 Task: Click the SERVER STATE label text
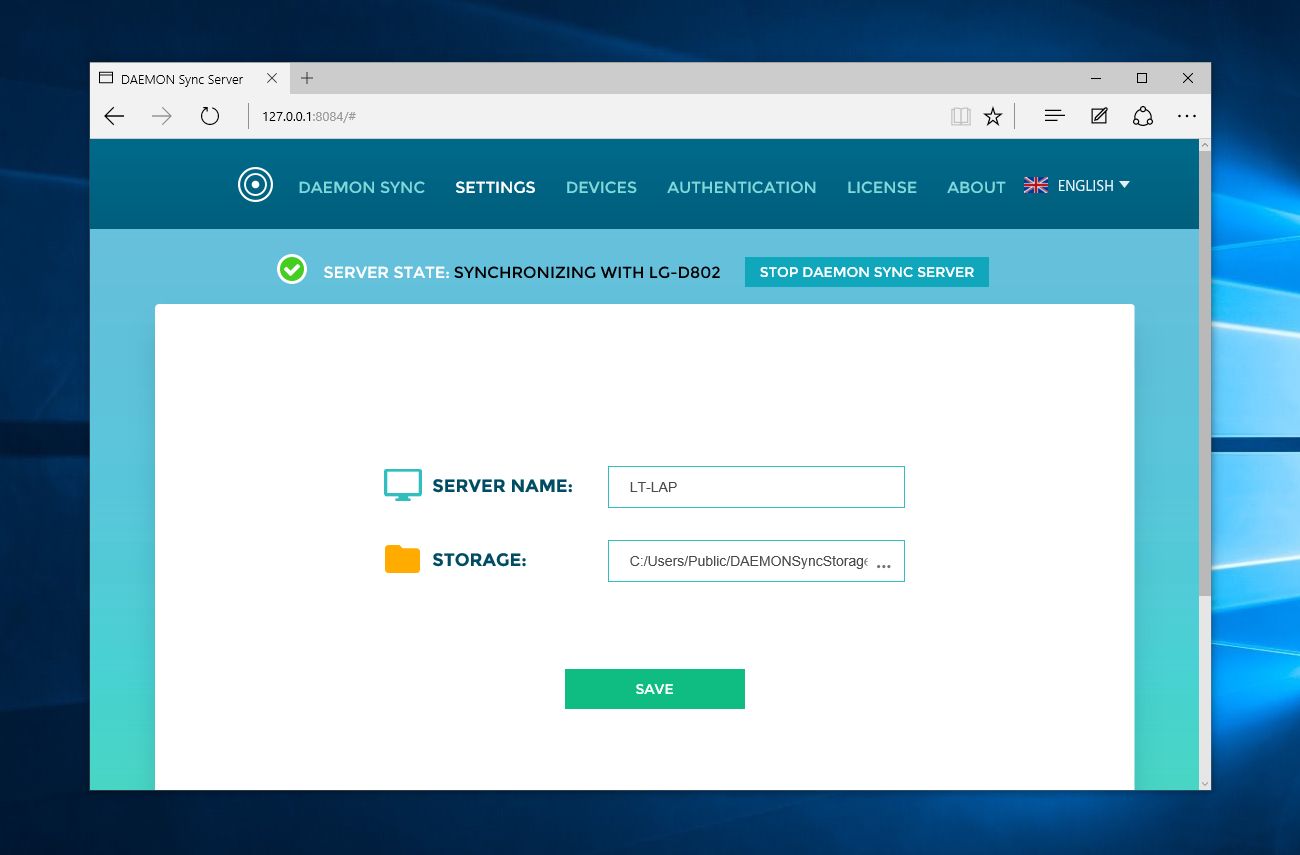pos(386,272)
